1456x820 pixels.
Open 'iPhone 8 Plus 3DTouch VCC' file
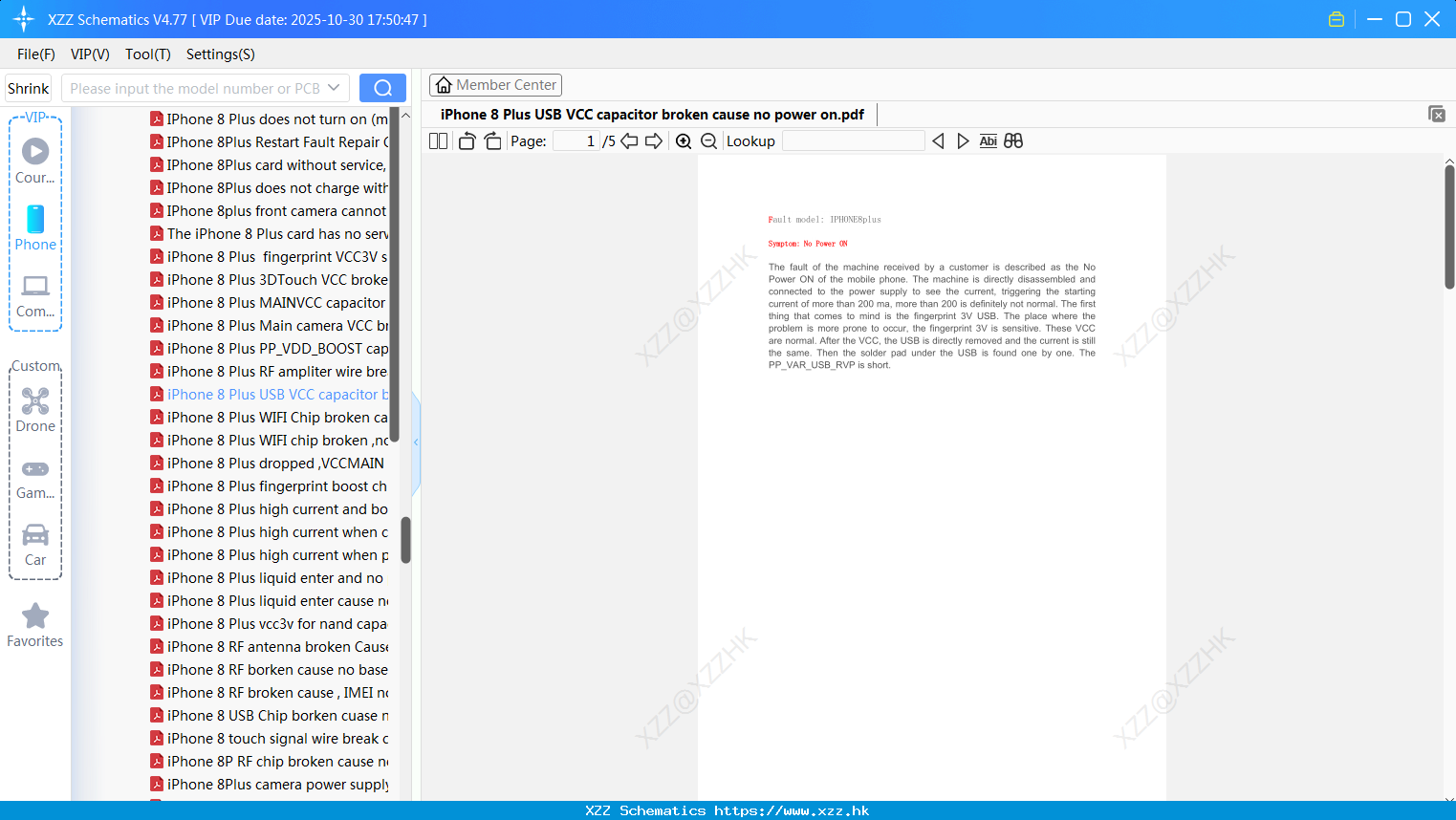tap(270, 280)
